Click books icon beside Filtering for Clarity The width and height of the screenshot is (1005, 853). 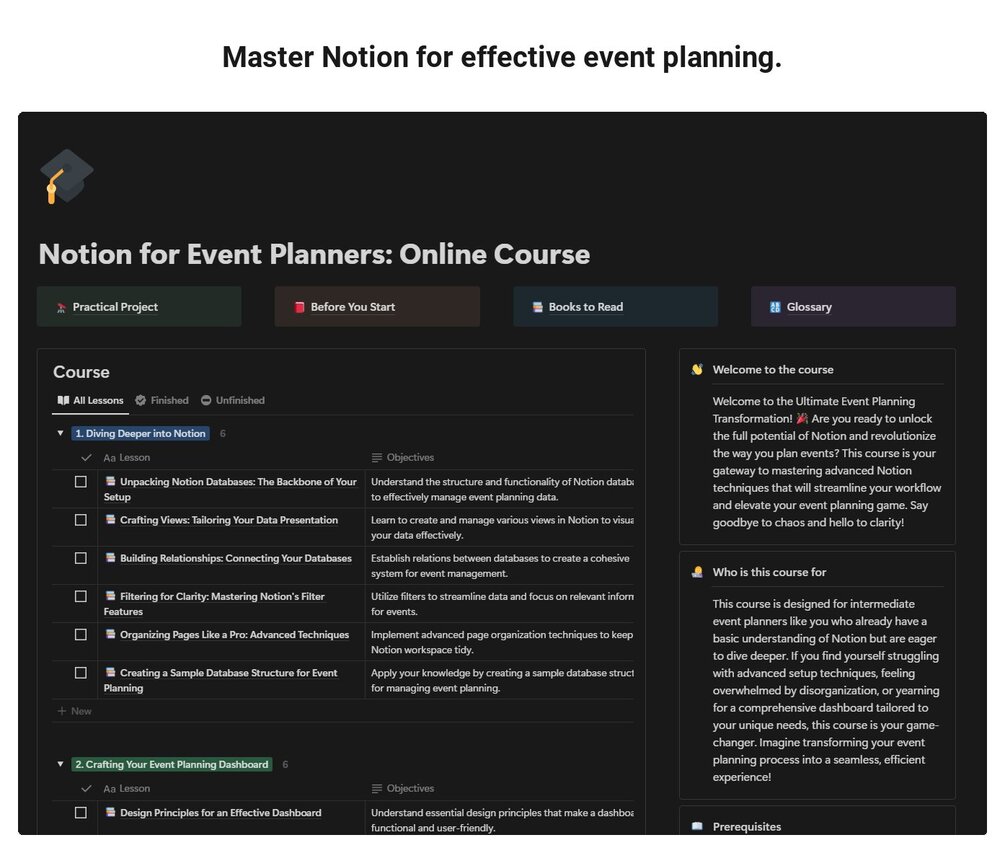110,596
